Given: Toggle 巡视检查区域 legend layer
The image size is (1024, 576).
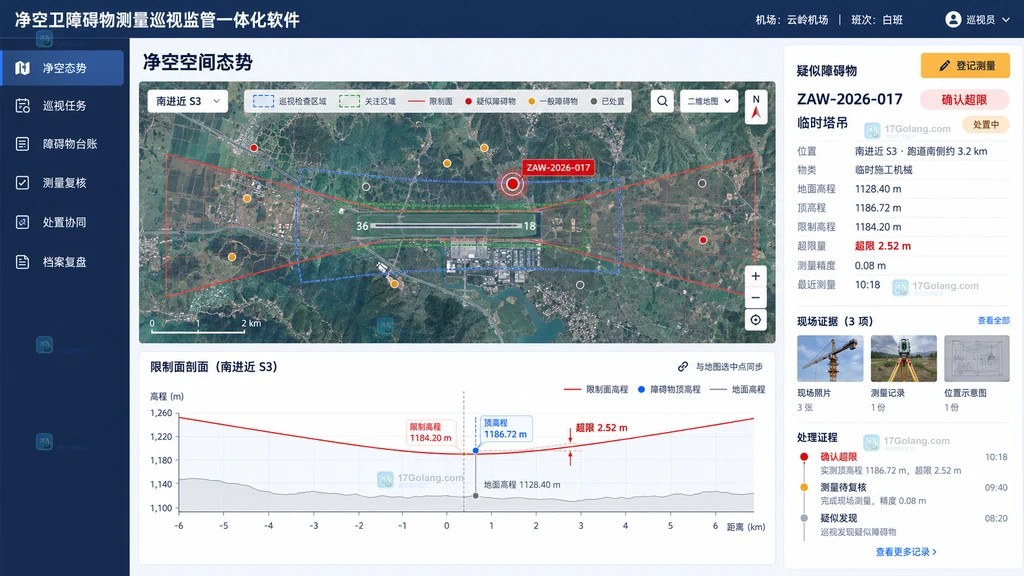Looking at the screenshot, I should coord(289,101).
